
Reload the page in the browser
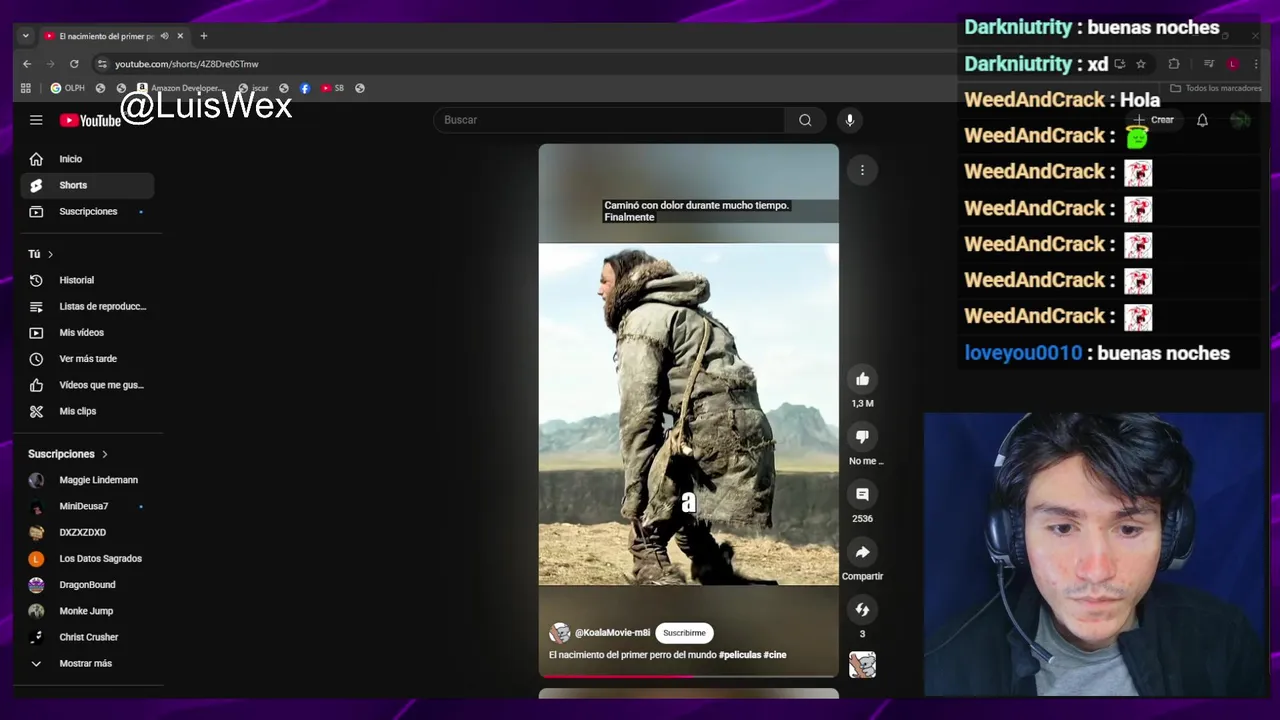point(74,64)
